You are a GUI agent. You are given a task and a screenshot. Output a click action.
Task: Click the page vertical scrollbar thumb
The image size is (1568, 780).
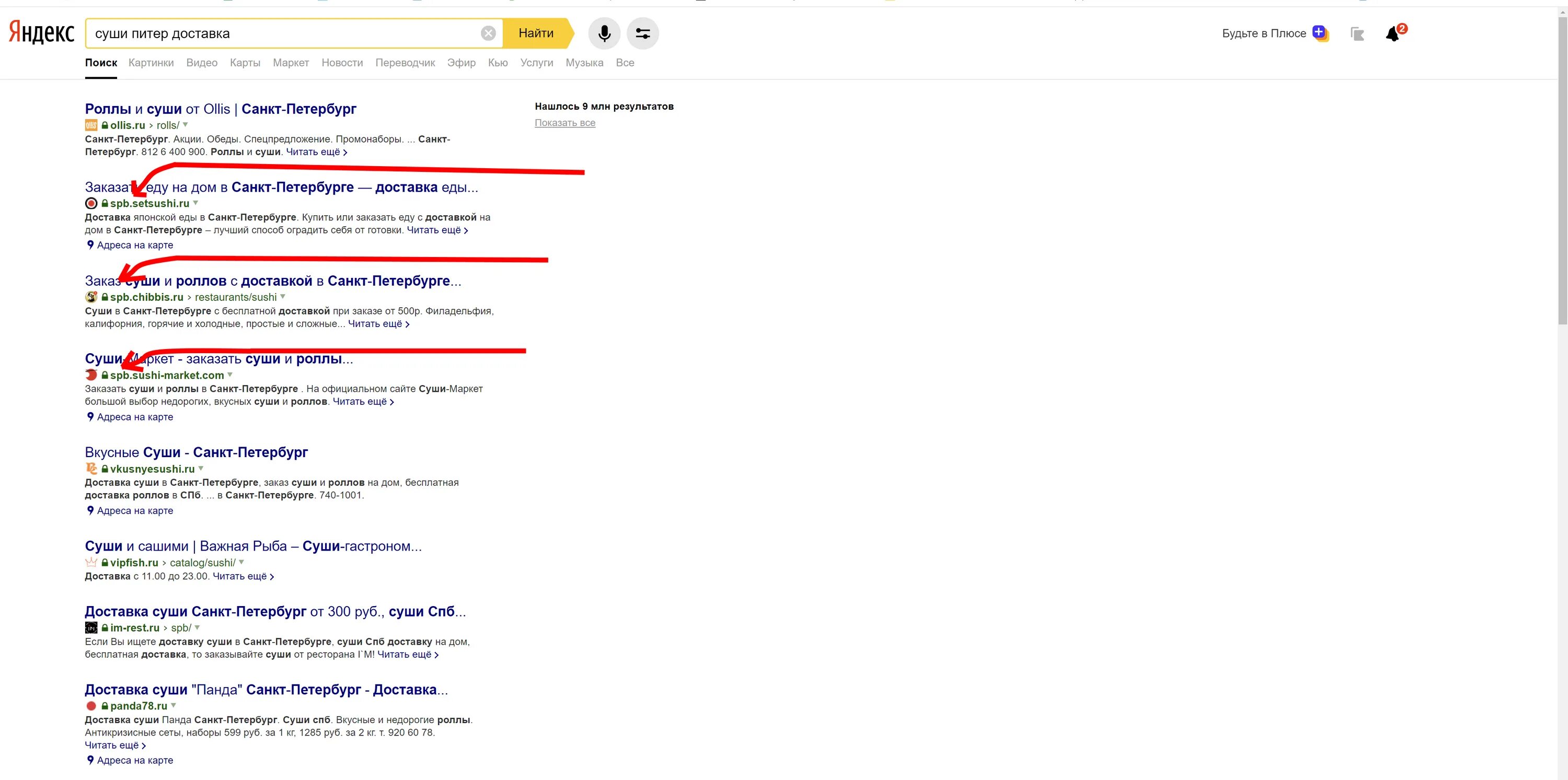(1563, 170)
